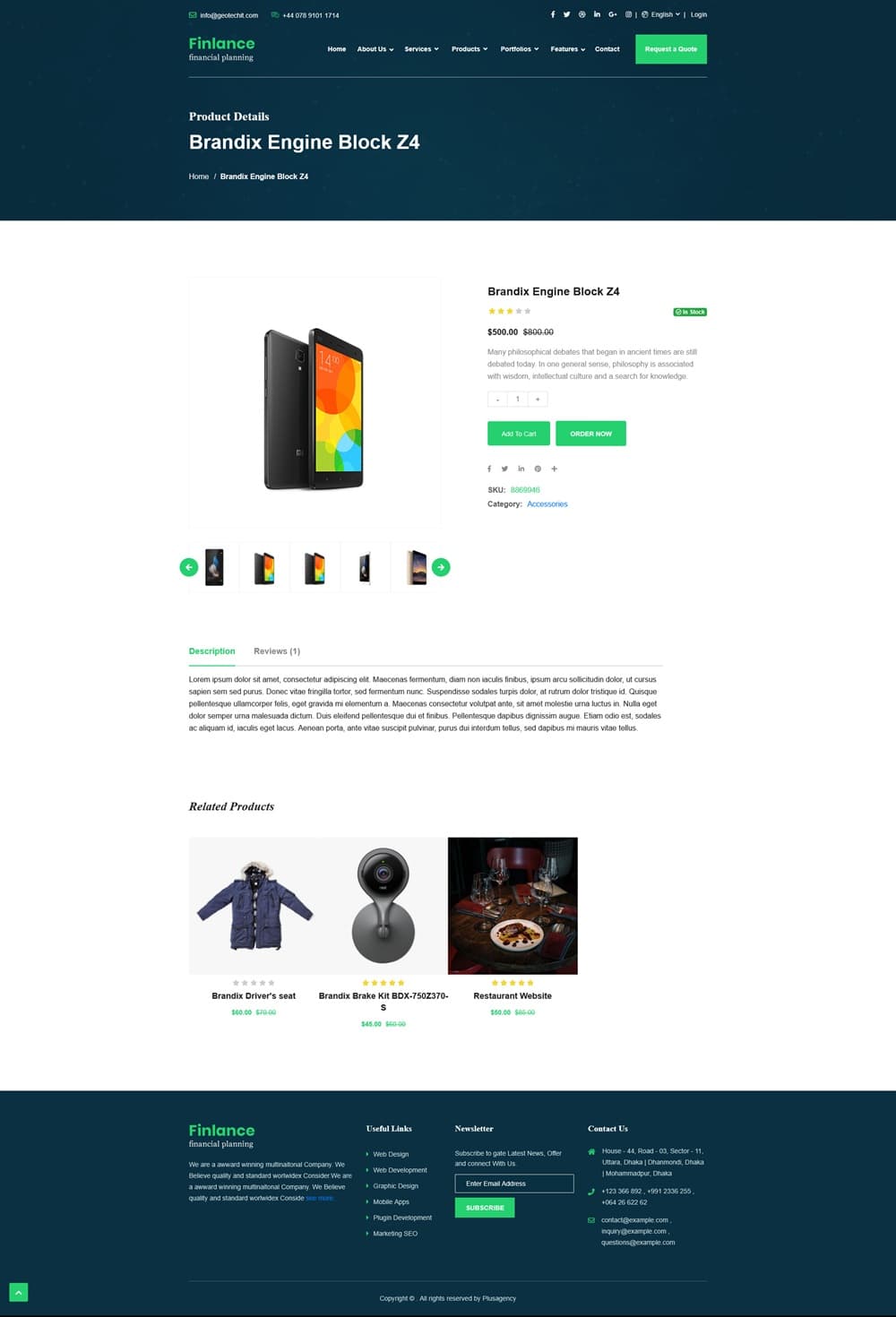Screen dimensions: 896x1317
Task: Open the Twitter icon in top bar
Action: pos(567,14)
